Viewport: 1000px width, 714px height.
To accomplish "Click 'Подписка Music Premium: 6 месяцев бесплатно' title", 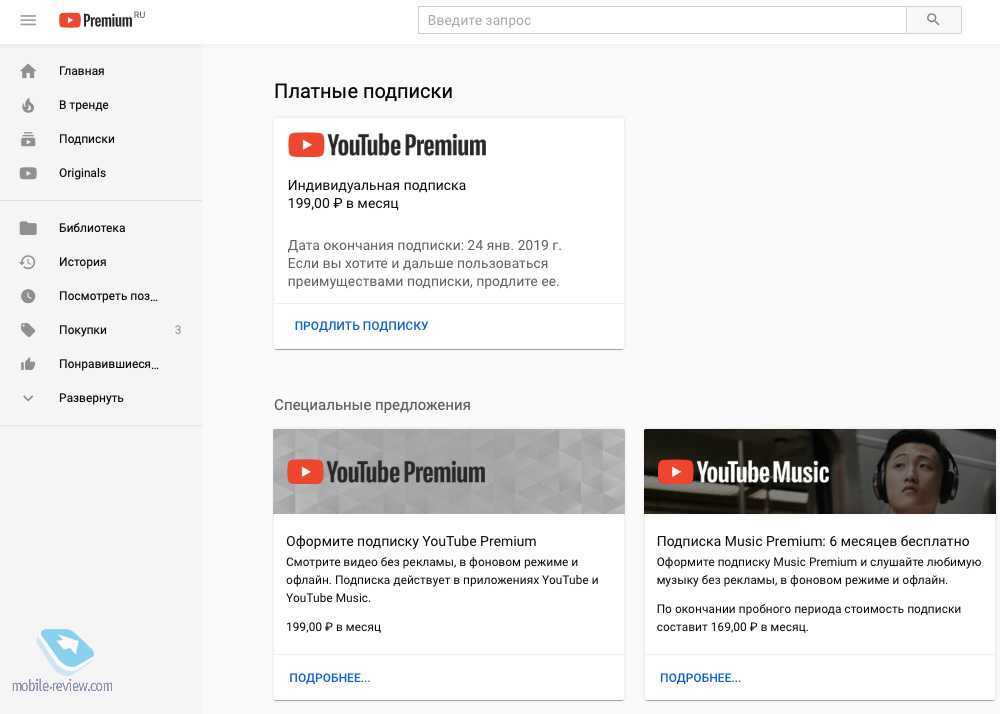I will point(813,541).
